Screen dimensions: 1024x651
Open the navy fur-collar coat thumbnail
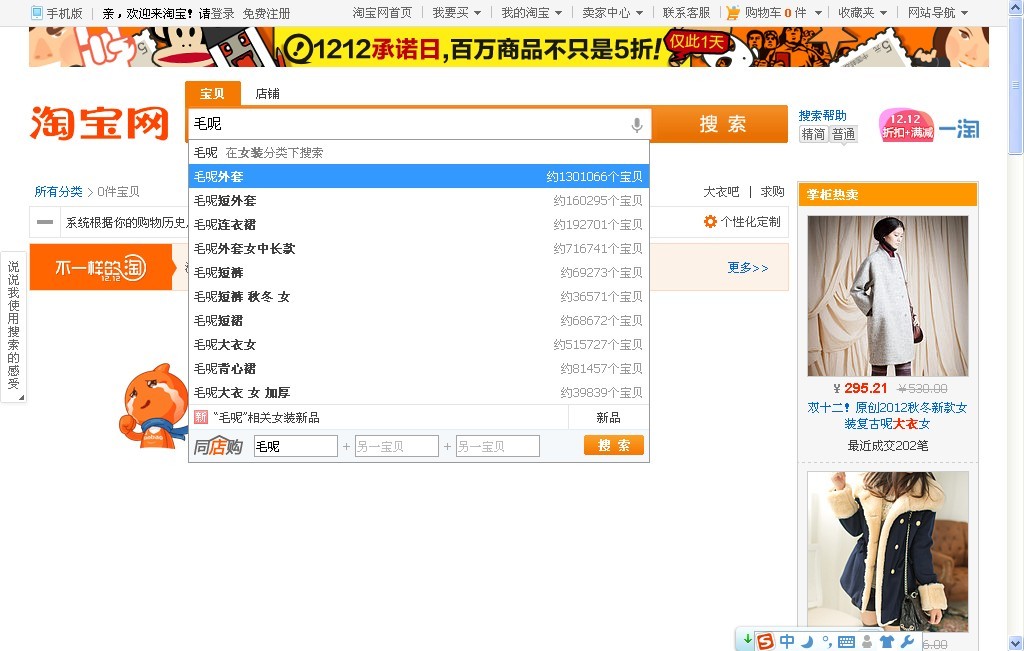click(x=888, y=552)
